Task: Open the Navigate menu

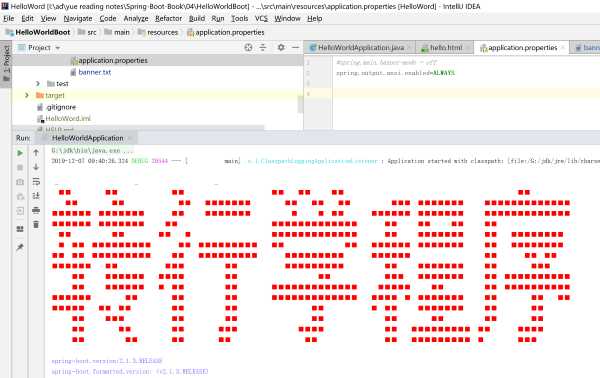Action: [78, 18]
